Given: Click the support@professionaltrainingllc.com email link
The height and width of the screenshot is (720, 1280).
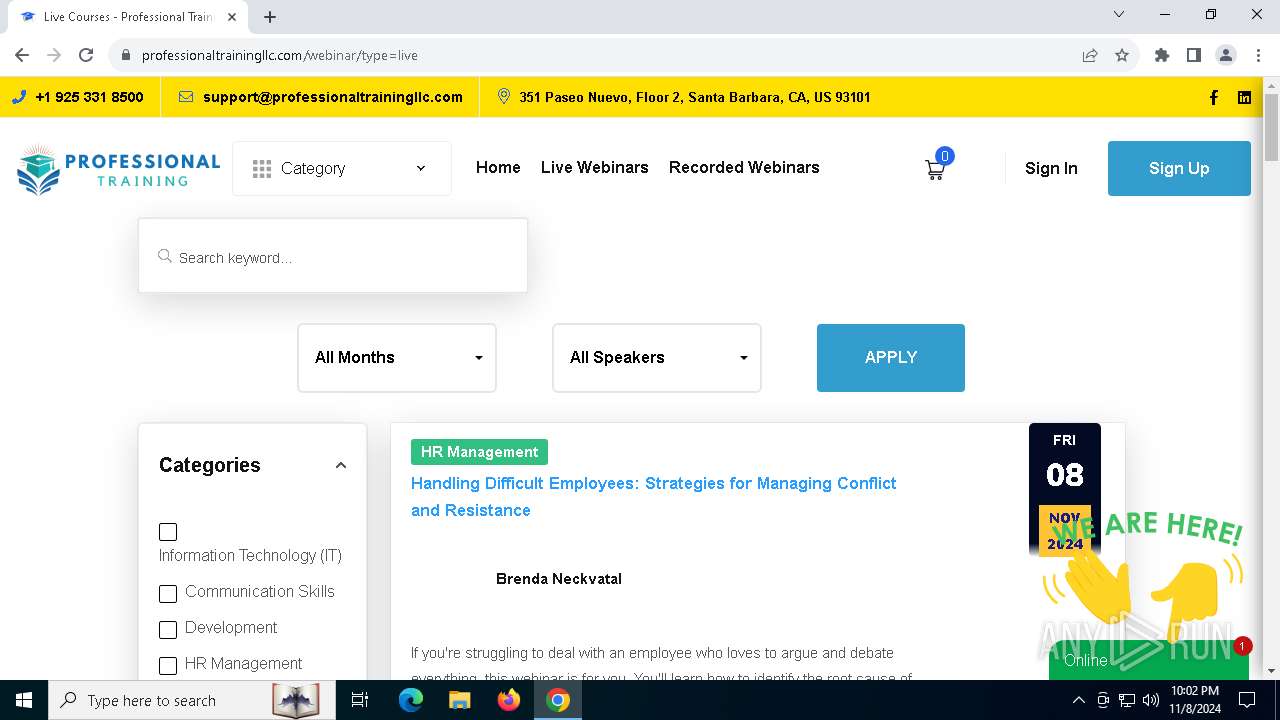Looking at the screenshot, I should coord(333,97).
